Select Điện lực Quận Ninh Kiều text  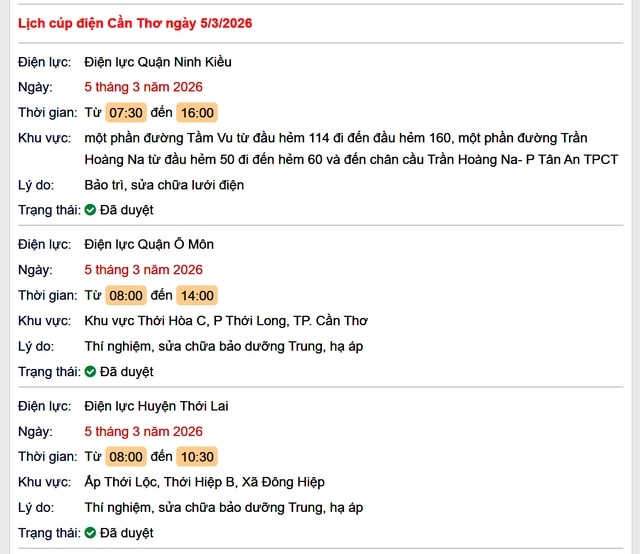point(158,62)
